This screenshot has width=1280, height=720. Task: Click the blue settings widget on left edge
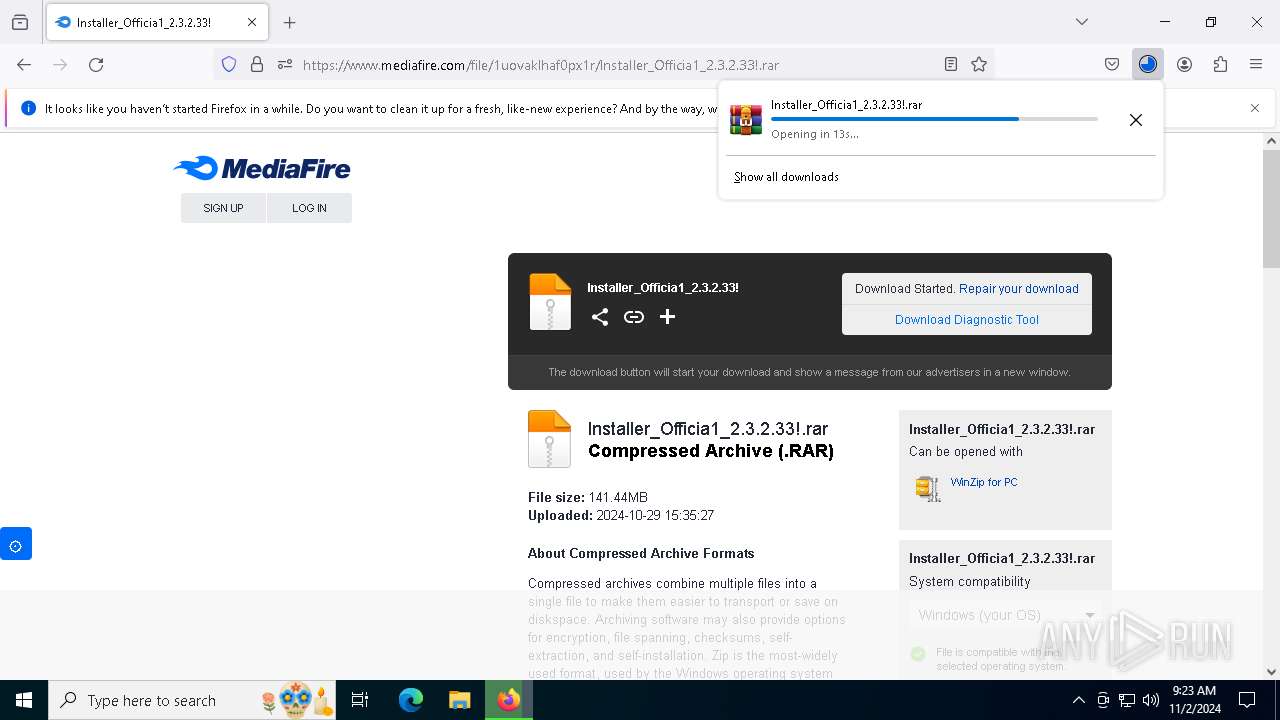click(16, 544)
